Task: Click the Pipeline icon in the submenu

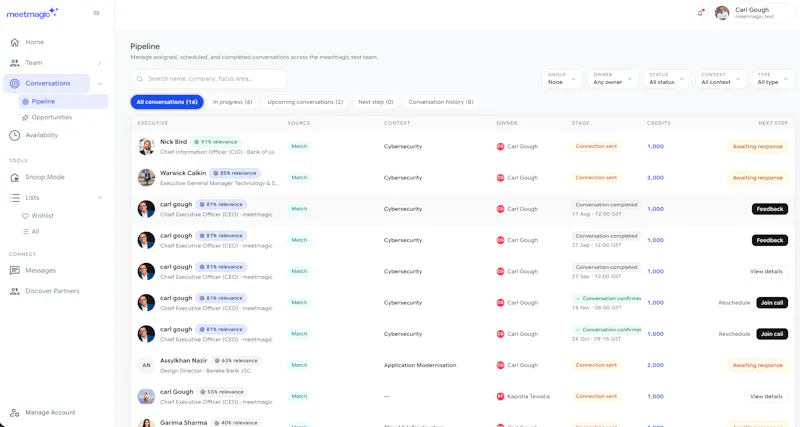Action: click(25, 102)
